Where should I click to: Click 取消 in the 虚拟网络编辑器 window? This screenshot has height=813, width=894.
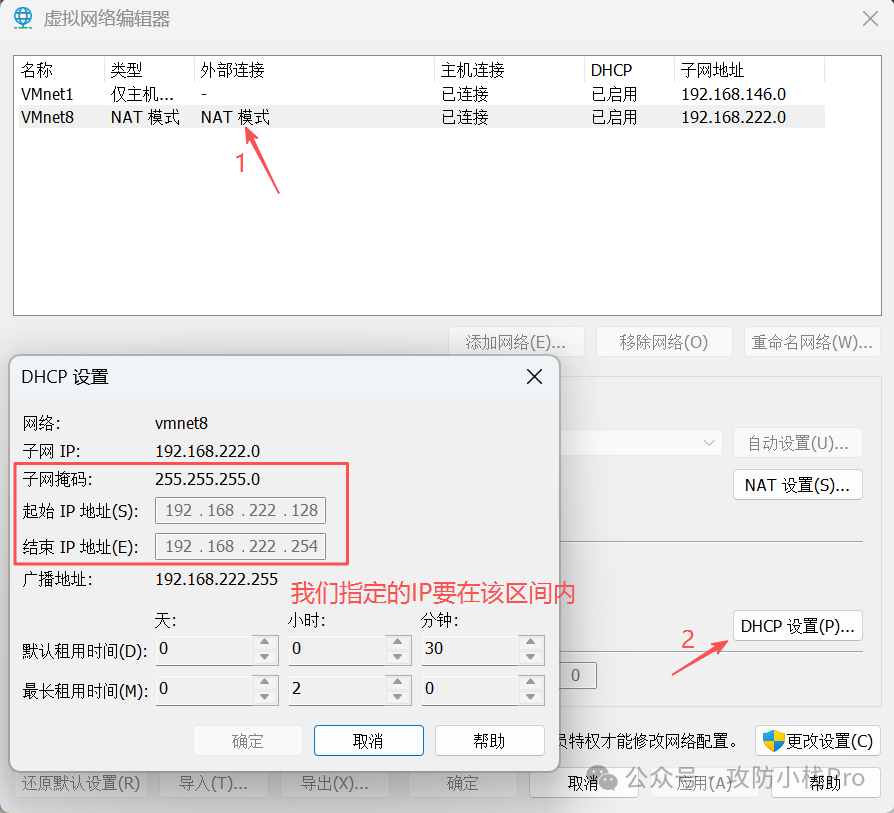[x=583, y=783]
